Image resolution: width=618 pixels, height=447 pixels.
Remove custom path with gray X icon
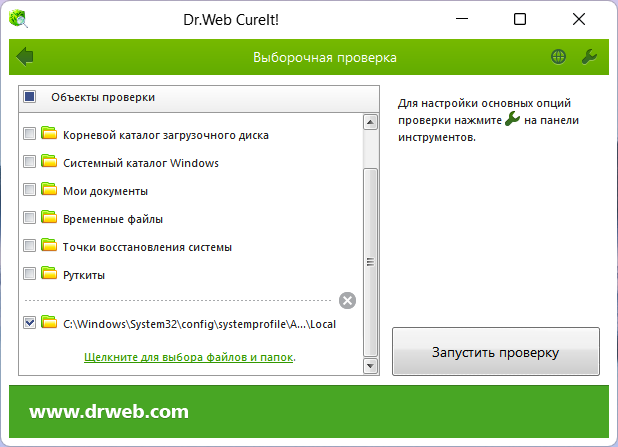347,300
